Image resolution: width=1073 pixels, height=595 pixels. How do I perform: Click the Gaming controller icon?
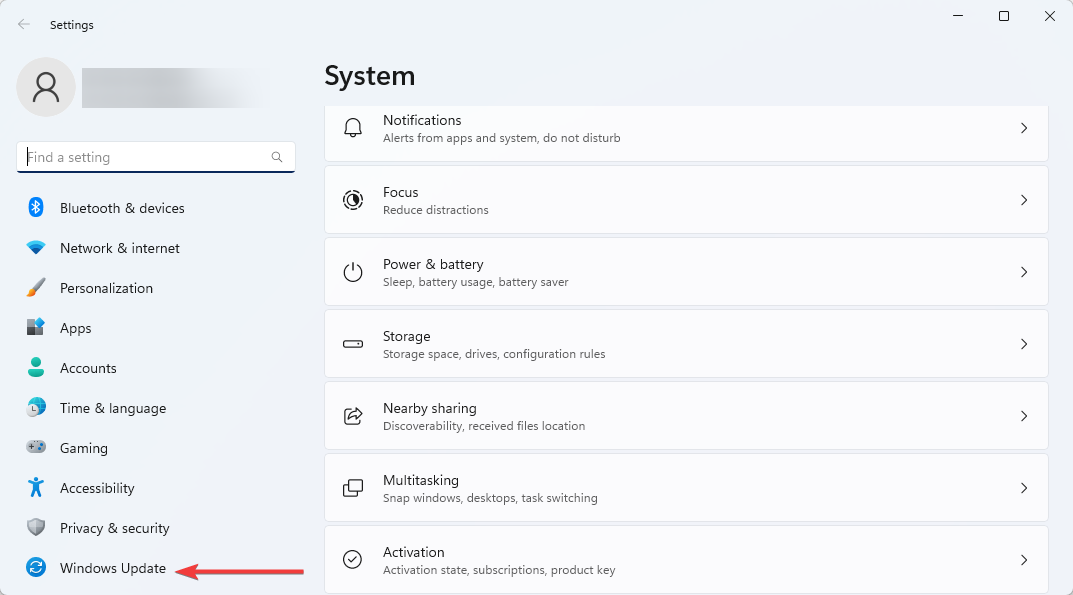point(36,447)
